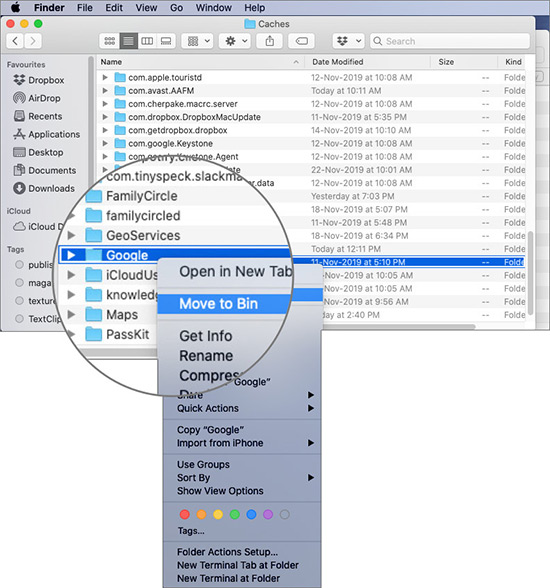Click the Edit Tags toolbar button
This screenshot has height=588, width=550.
pyautogui.click(x=301, y=41)
